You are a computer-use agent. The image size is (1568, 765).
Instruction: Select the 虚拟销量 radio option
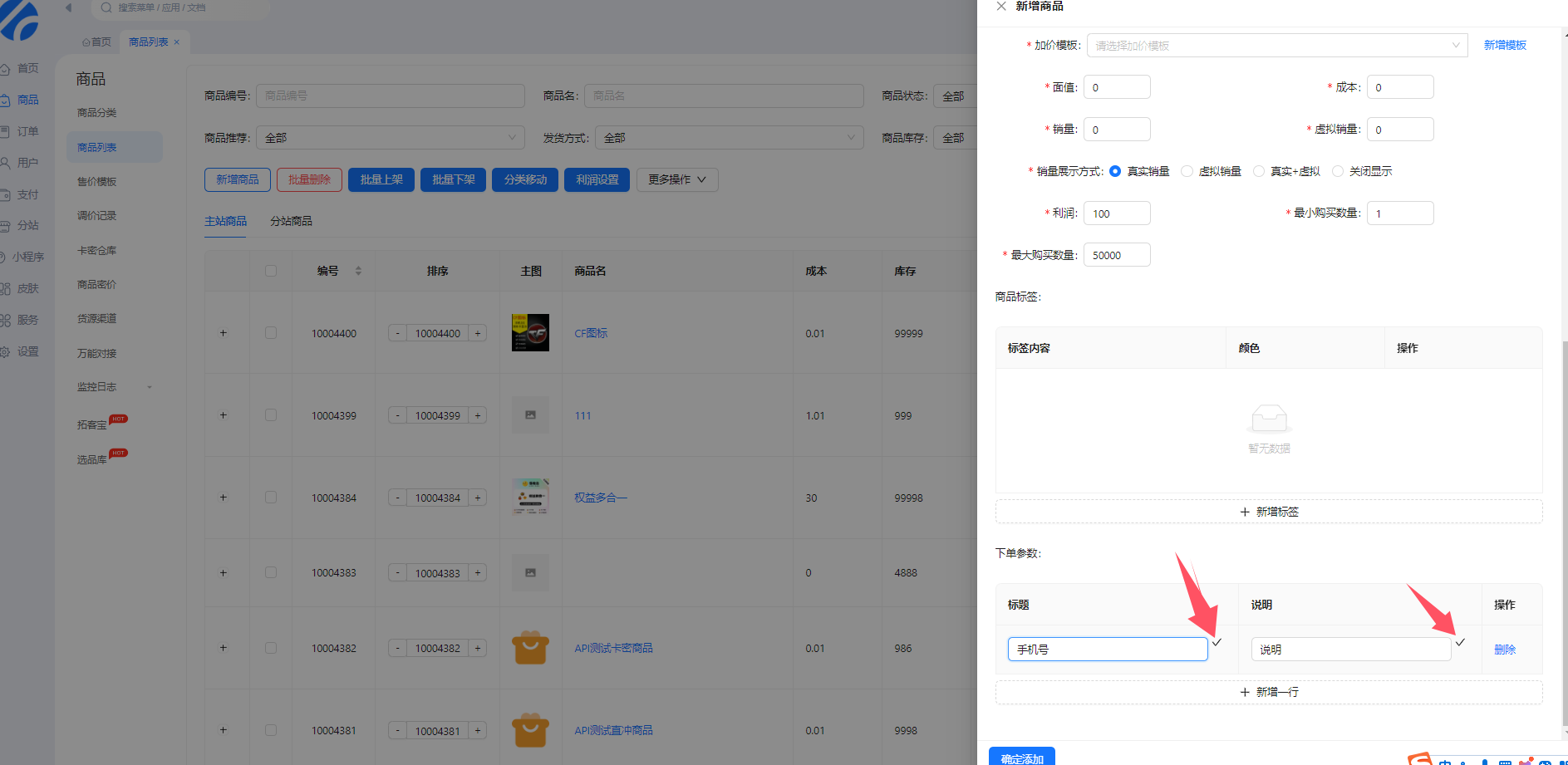(x=1187, y=171)
